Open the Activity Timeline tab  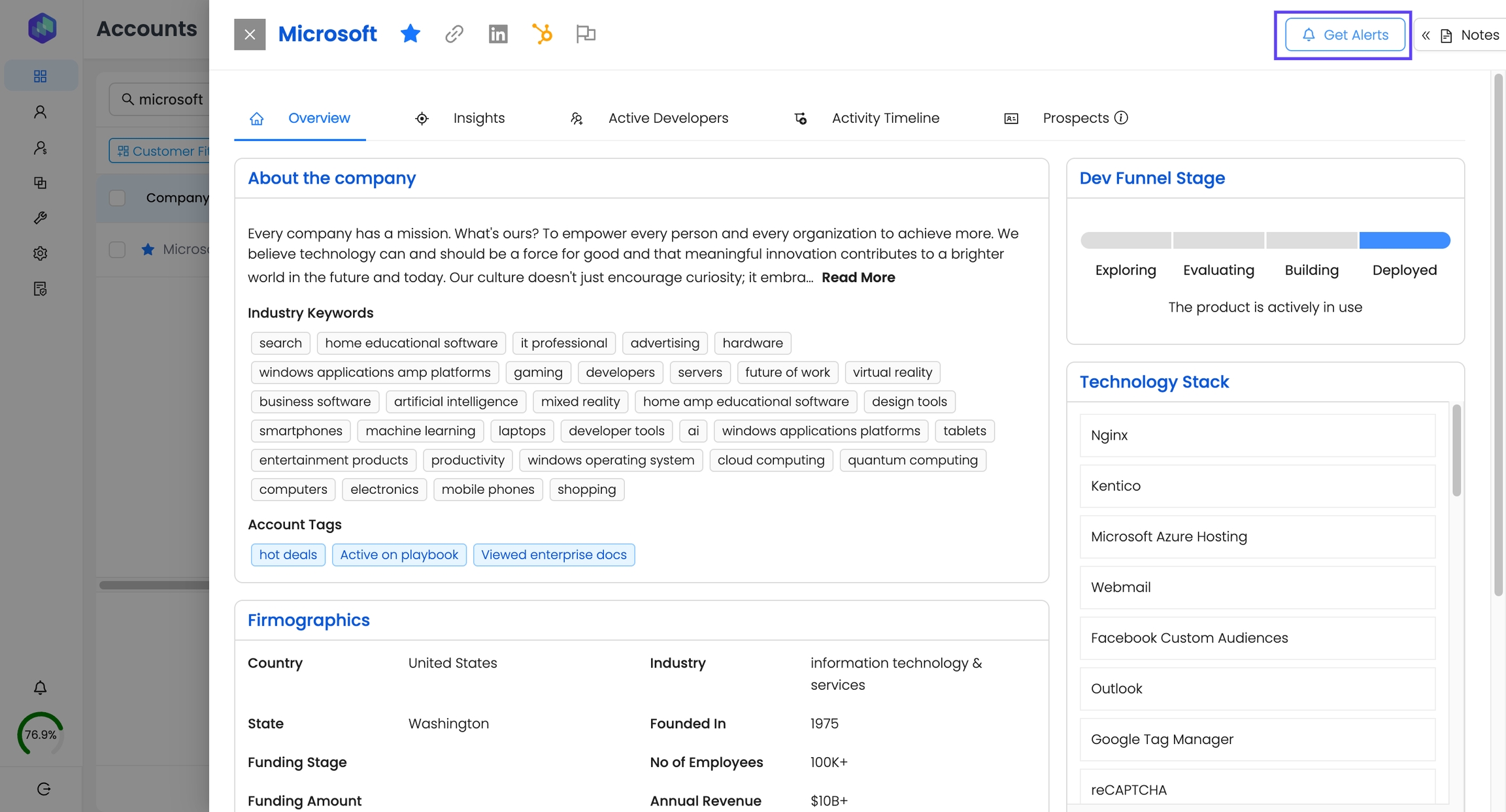point(885,118)
